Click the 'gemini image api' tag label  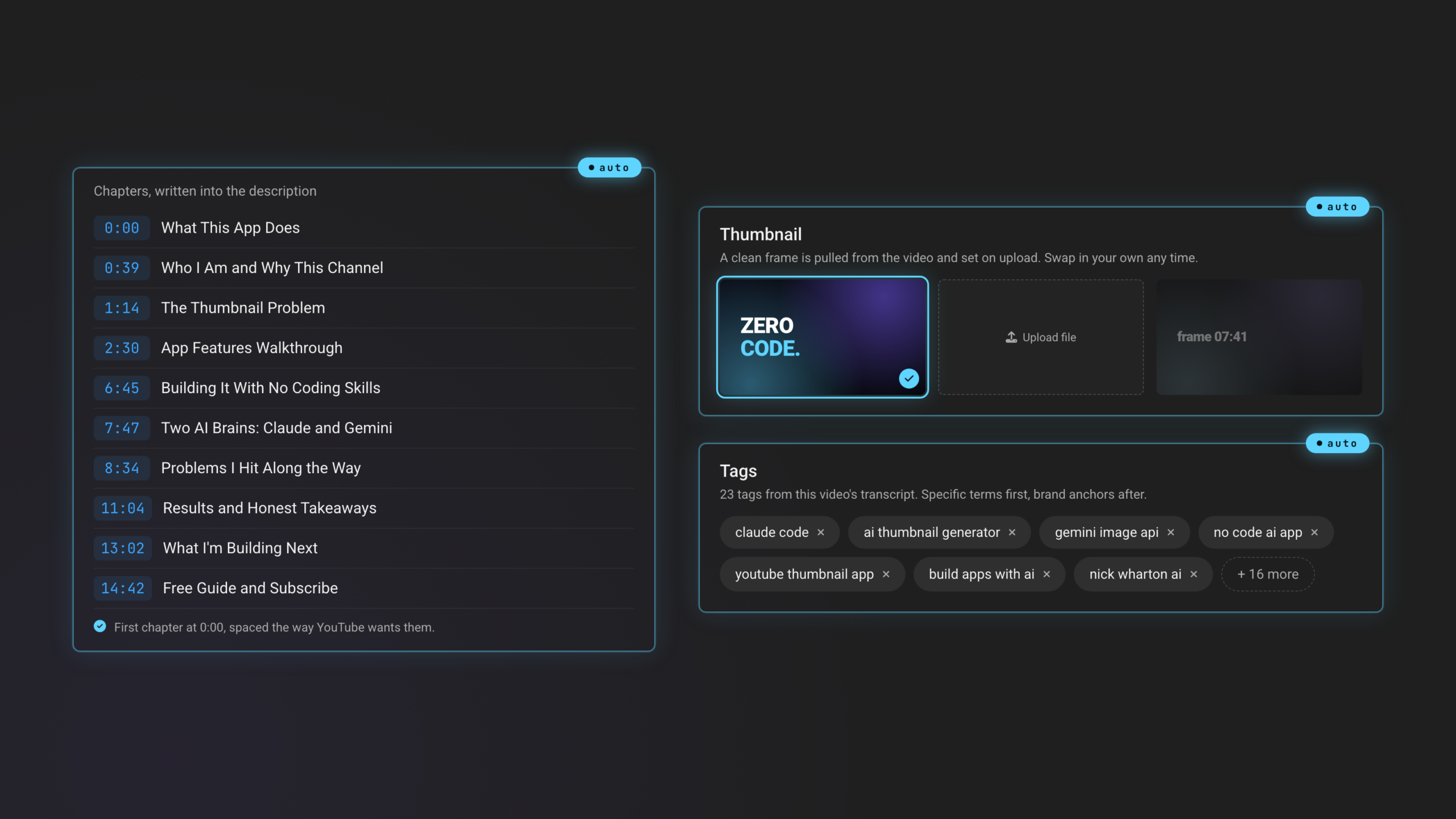click(x=1106, y=532)
